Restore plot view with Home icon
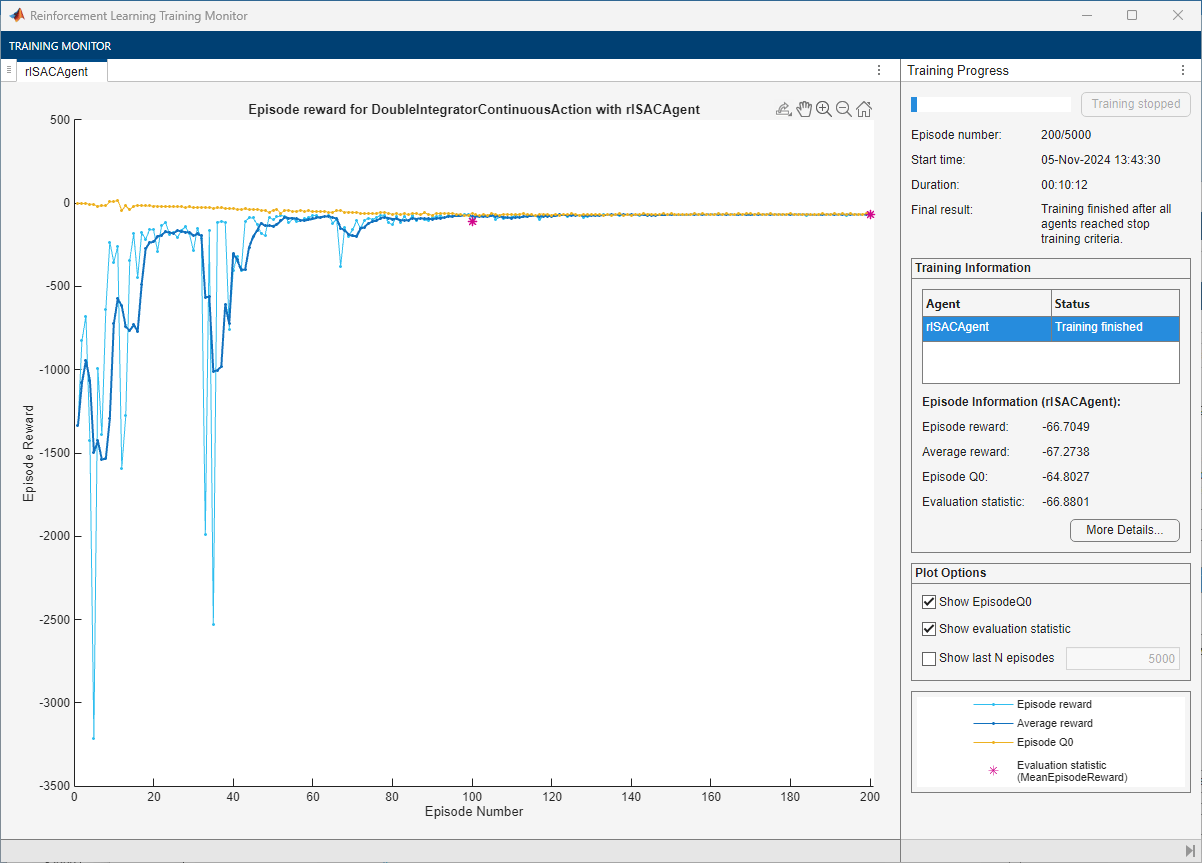The image size is (1202, 863). pyautogui.click(x=864, y=109)
